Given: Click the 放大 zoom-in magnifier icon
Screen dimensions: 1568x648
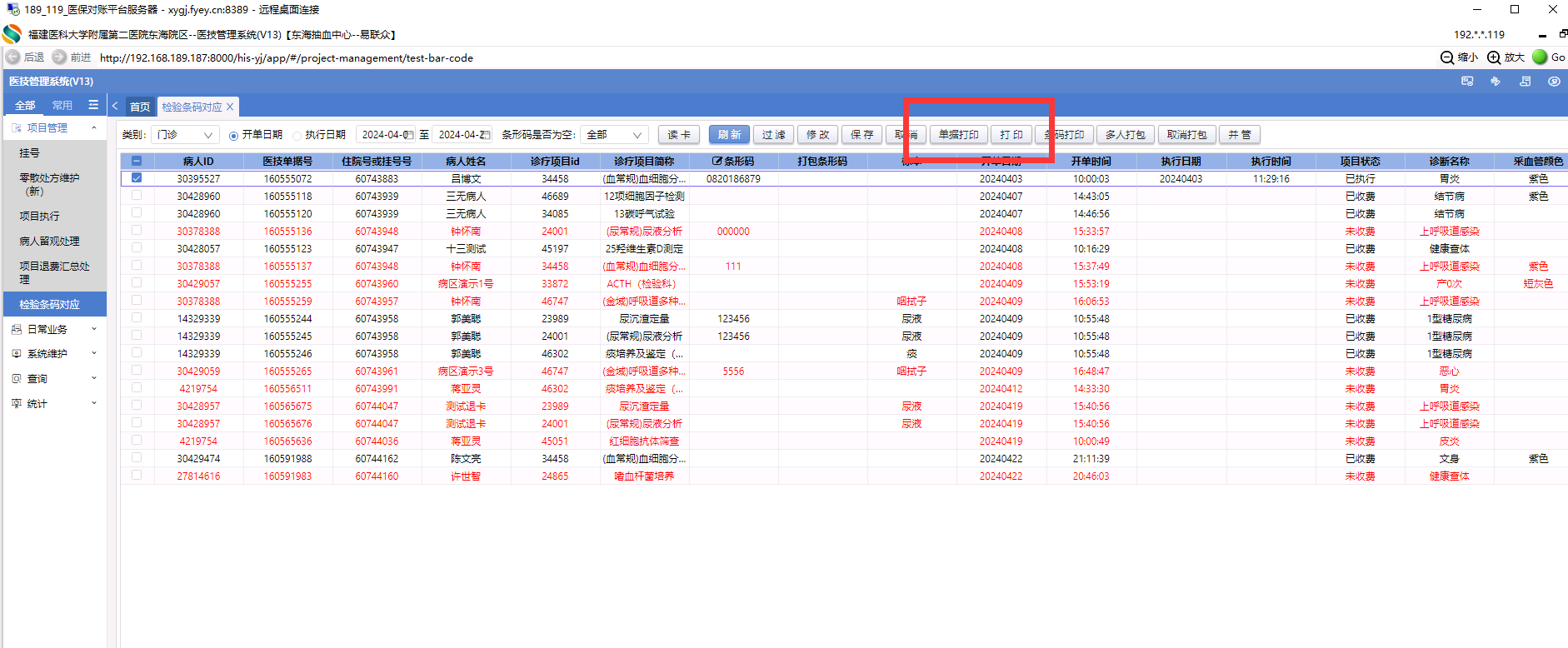Looking at the screenshot, I should (1494, 57).
